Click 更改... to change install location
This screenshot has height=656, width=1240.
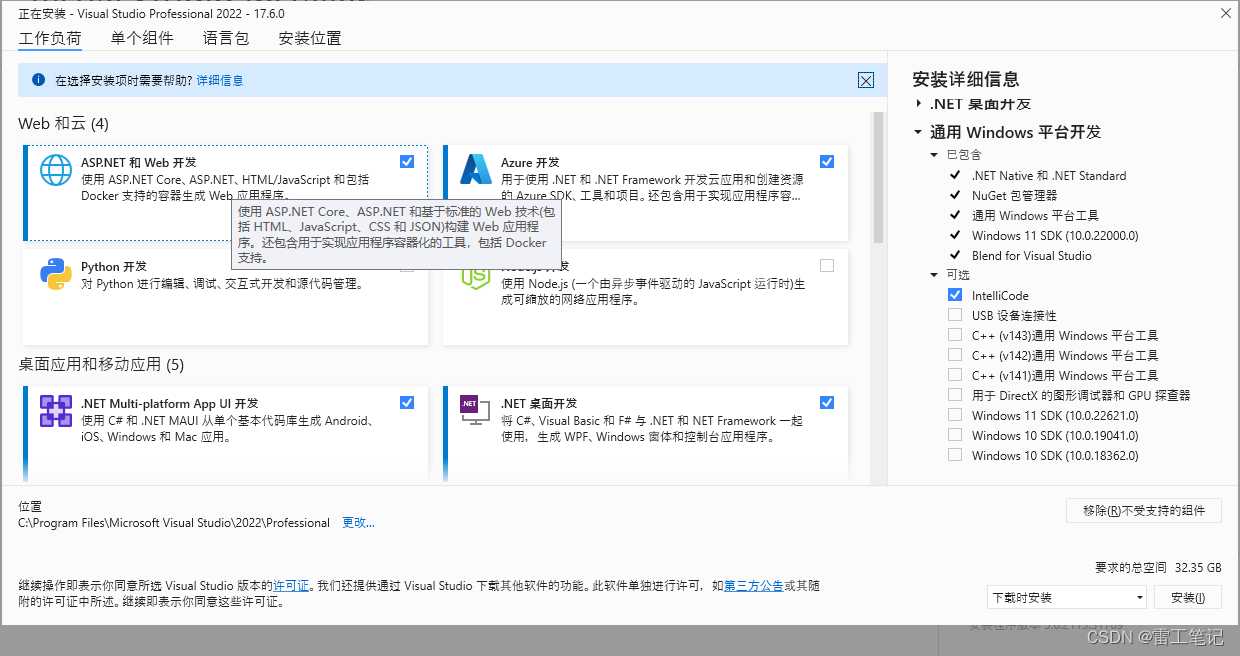pos(358,522)
